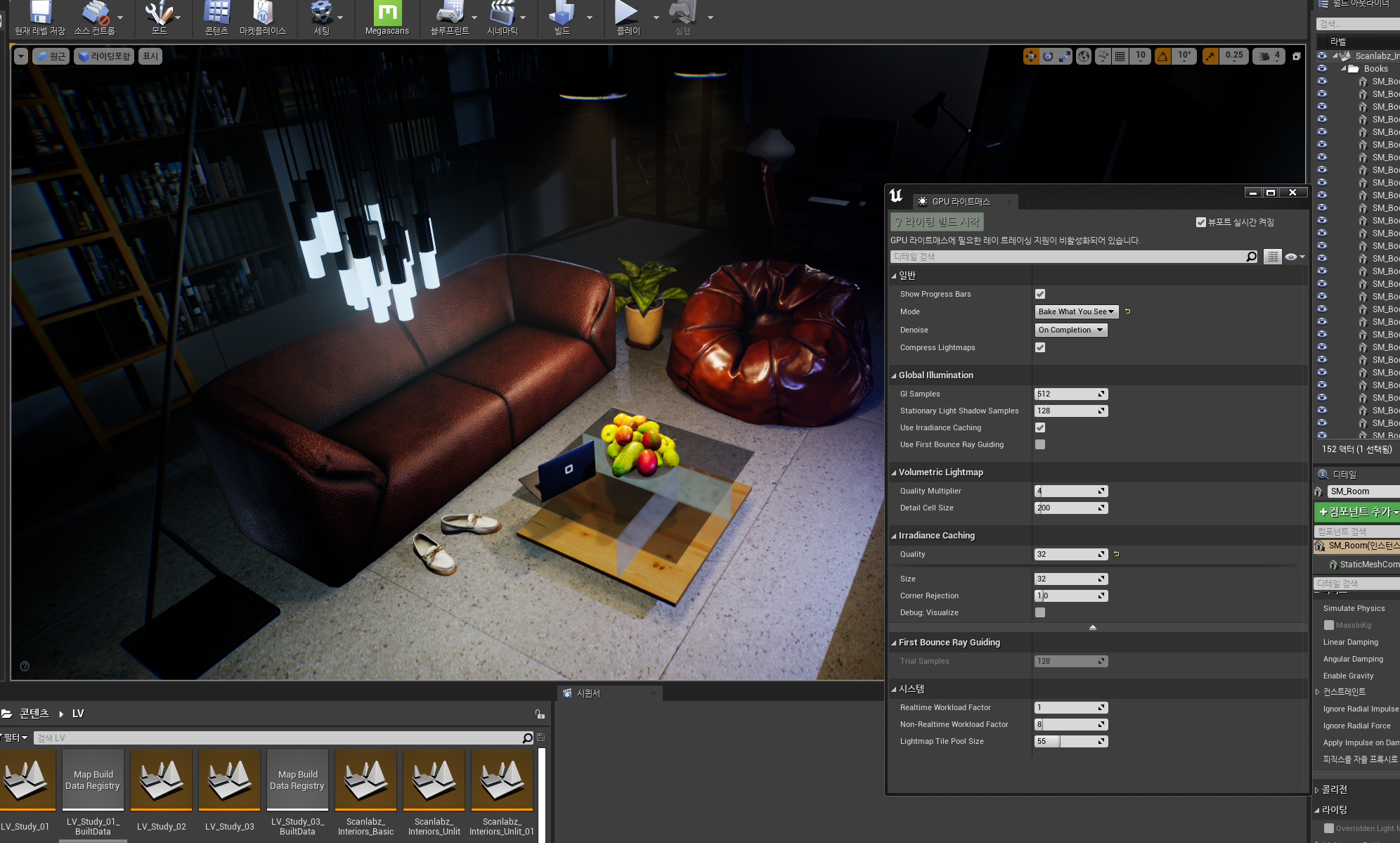Viewport: 1400px width, 843px height.
Task: Collapse the Volumetric Lightmap section
Action: click(x=894, y=472)
